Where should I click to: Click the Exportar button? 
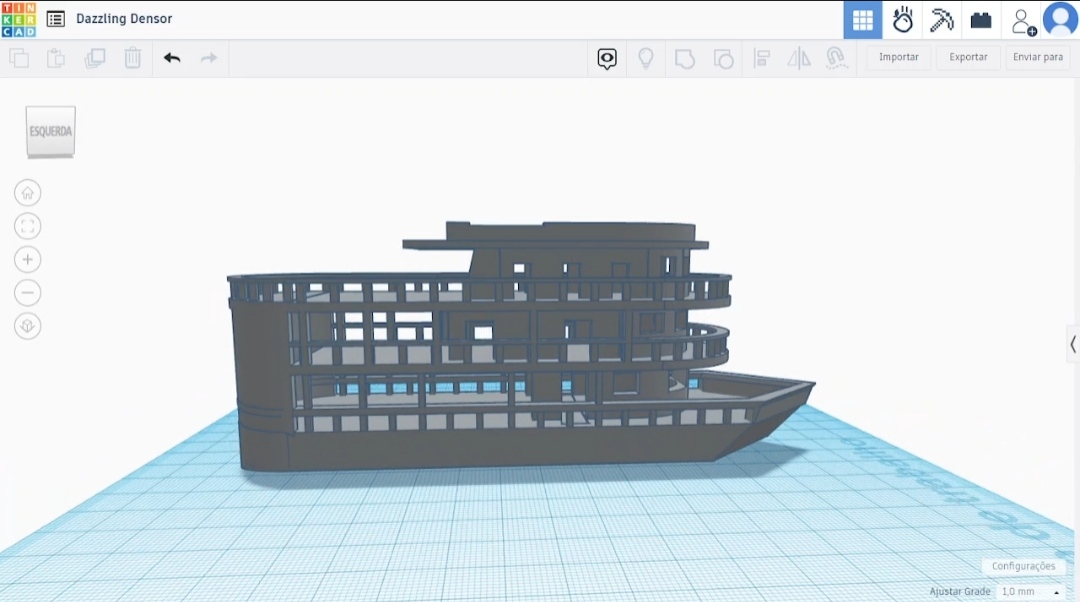click(968, 57)
